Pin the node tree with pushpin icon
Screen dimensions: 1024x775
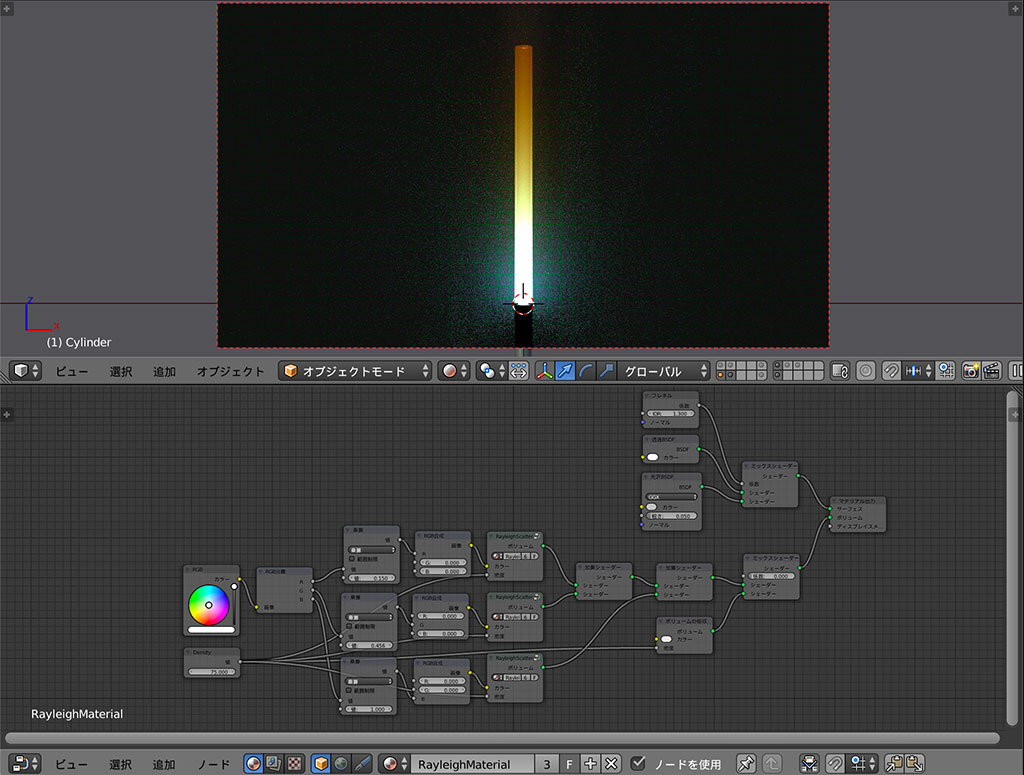[745, 763]
